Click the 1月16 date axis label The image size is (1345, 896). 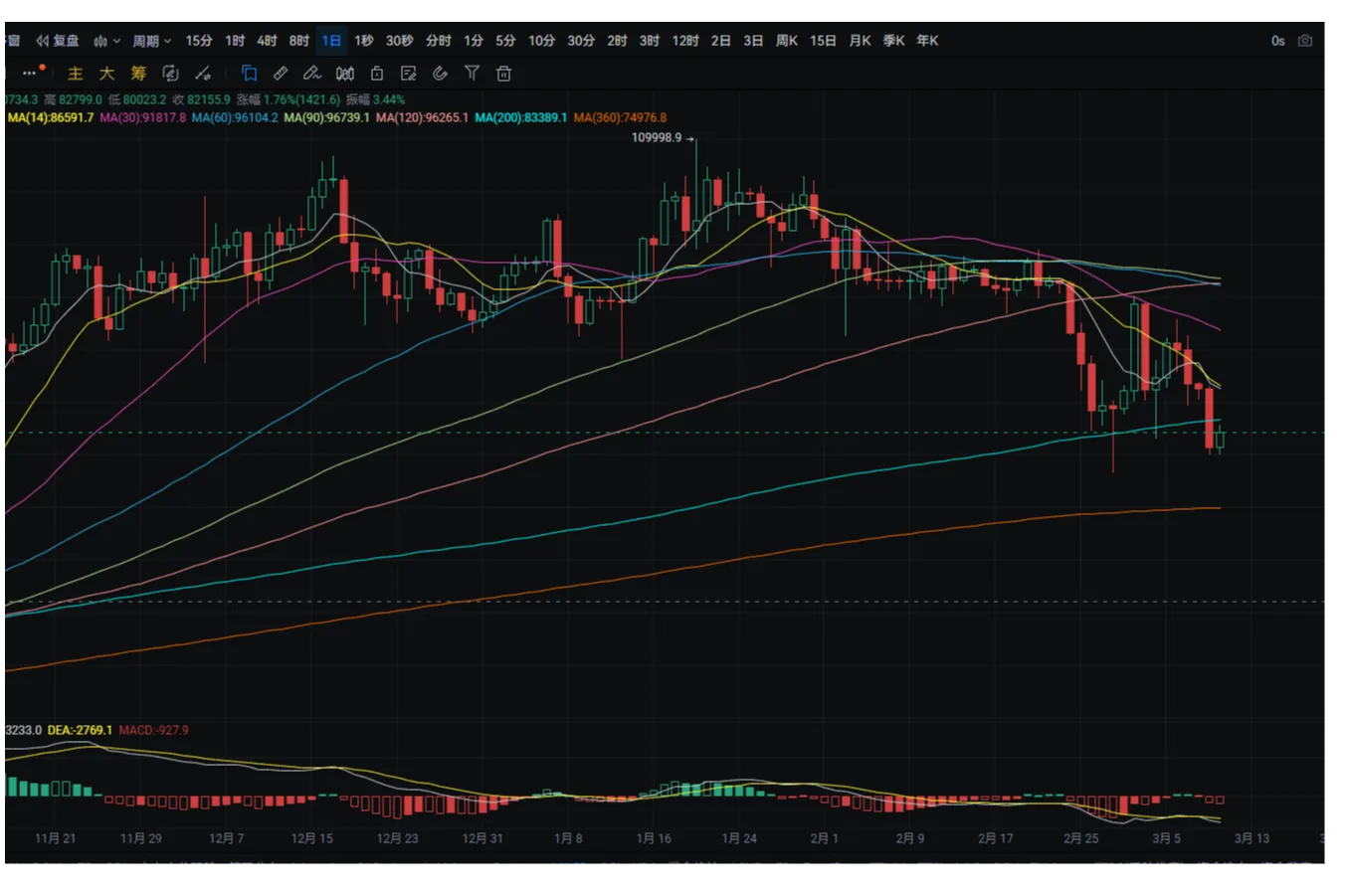tap(654, 838)
